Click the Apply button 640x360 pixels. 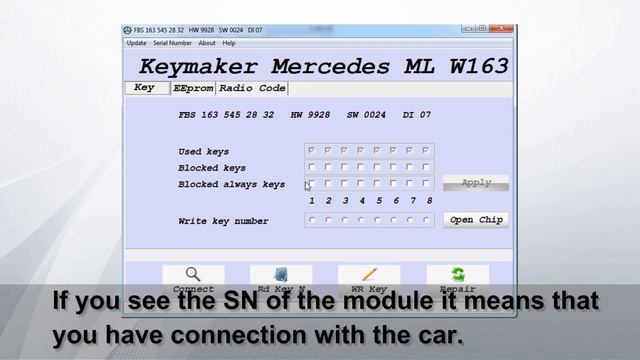tap(476, 183)
